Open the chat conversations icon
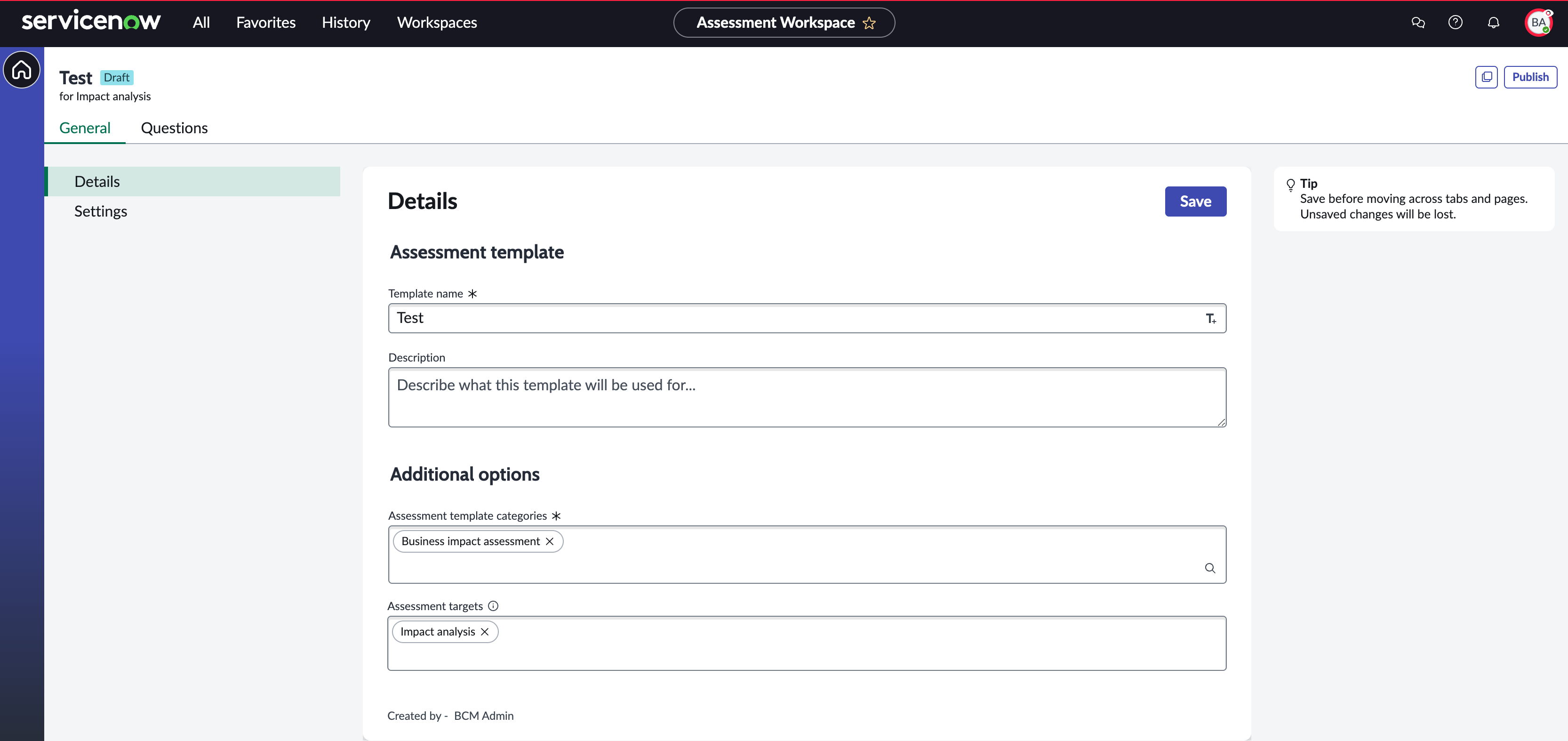The width and height of the screenshot is (1568, 741). [x=1418, y=23]
